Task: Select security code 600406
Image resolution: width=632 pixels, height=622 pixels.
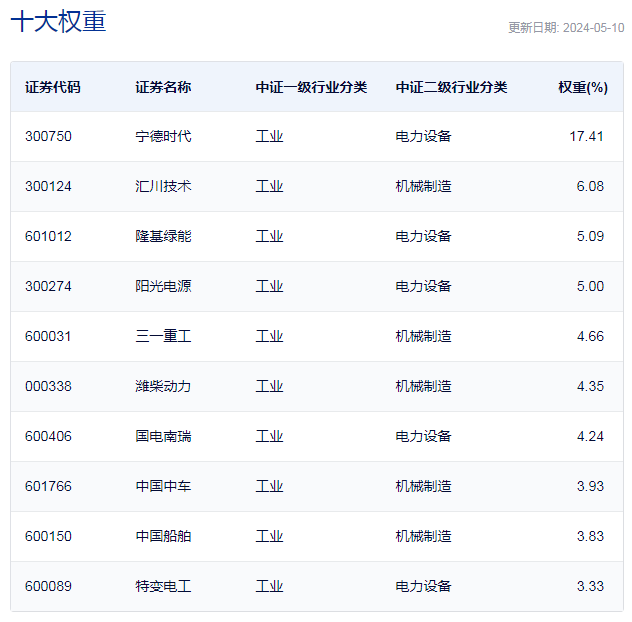Action: point(48,436)
